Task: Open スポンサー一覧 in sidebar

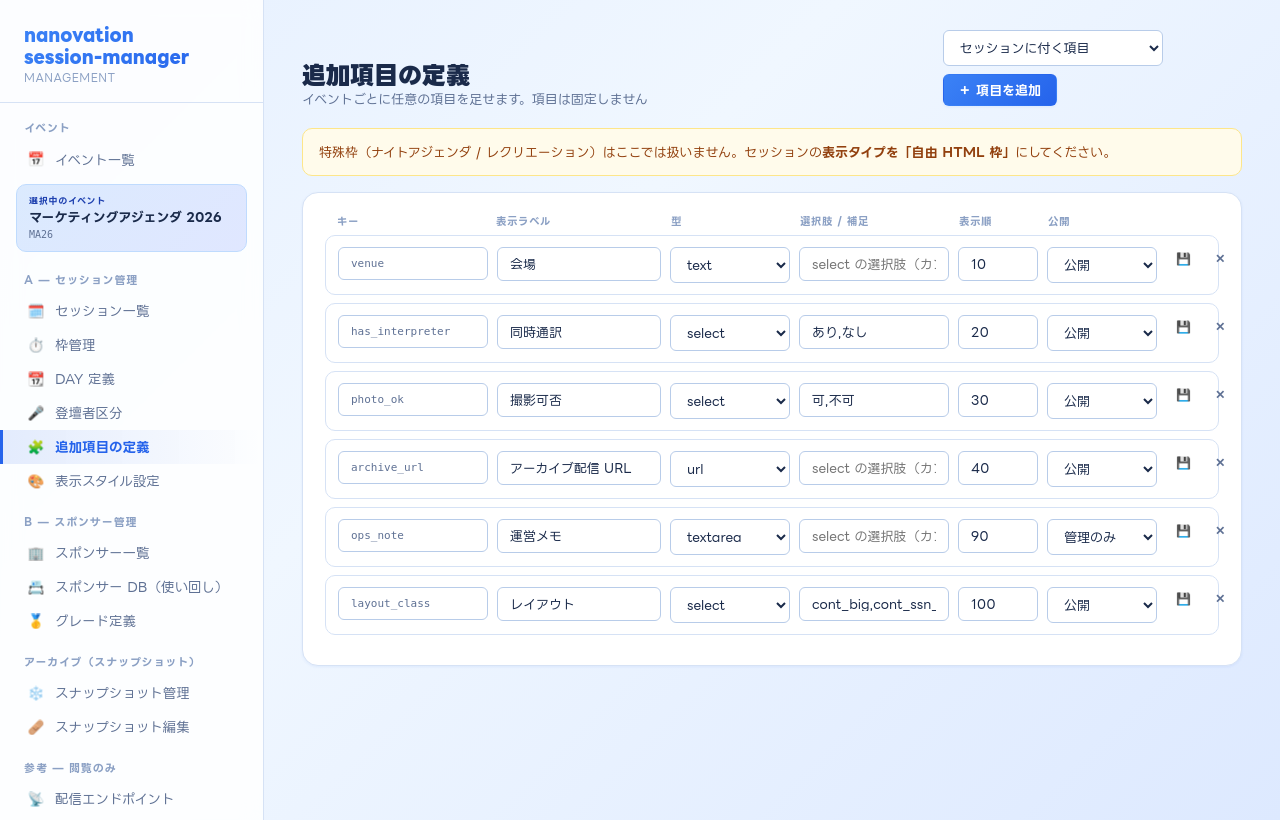Action: pos(131,553)
